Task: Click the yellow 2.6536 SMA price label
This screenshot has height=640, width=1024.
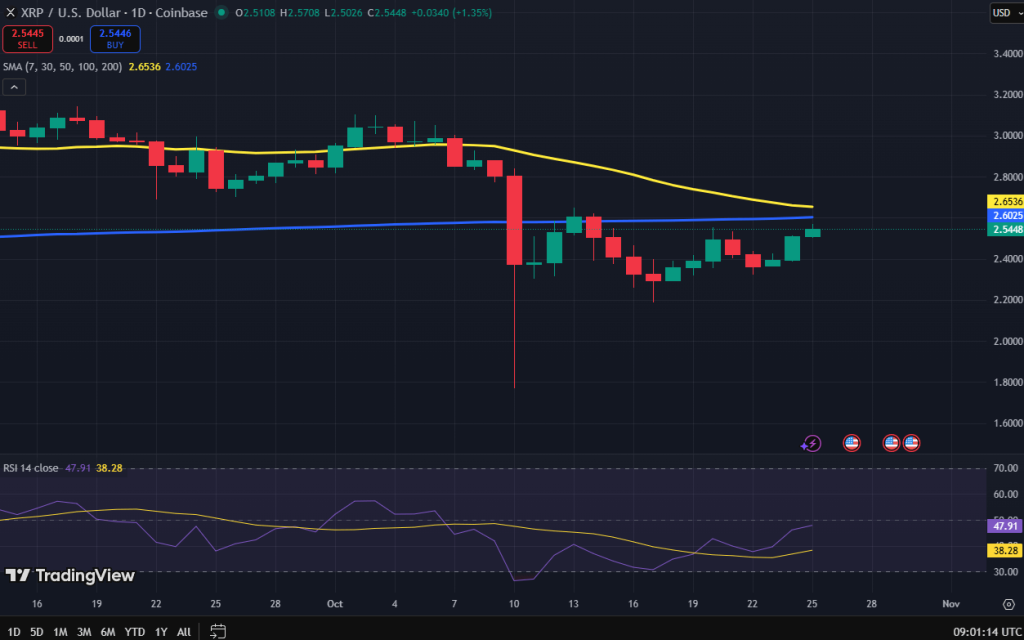Action: [x=1007, y=201]
